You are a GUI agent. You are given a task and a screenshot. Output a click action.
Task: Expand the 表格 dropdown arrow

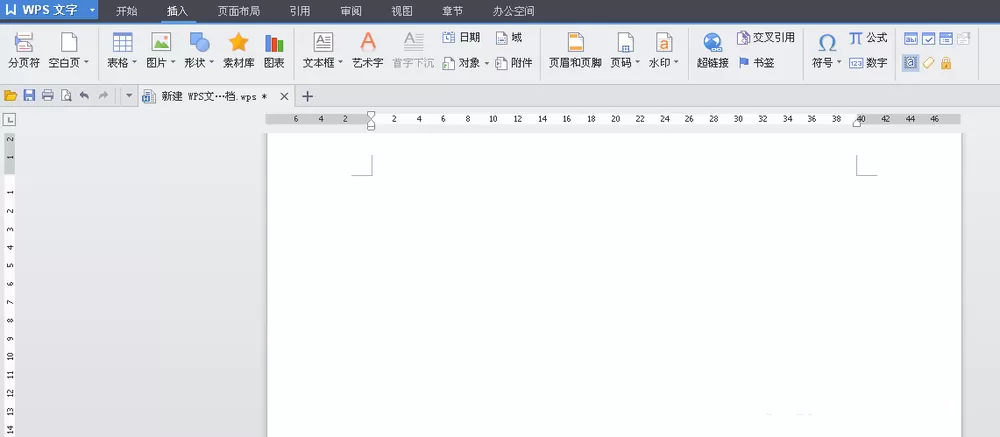pyautogui.click(x=135, y=63)
